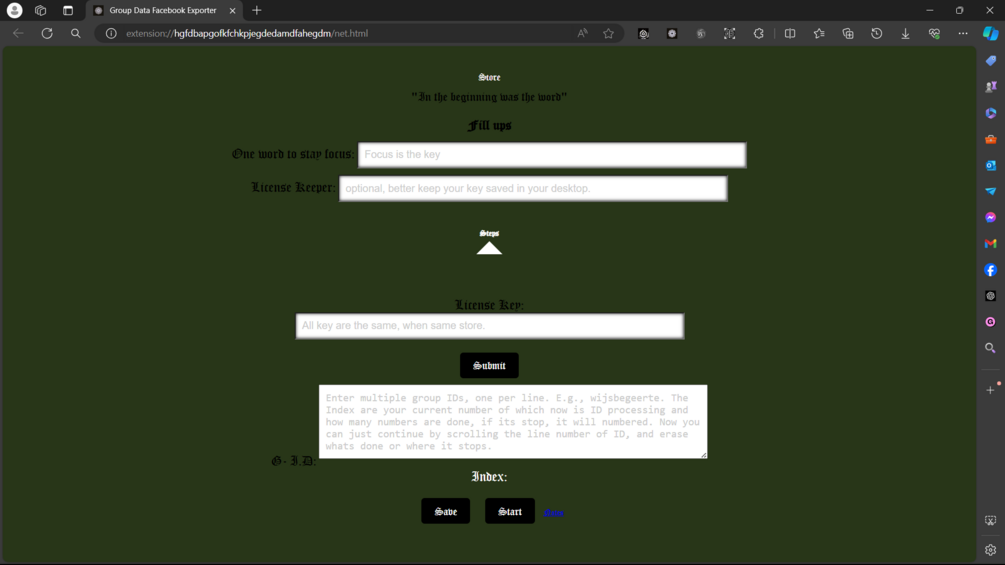Open the Tools briefcase sidebar icon
Viewport: 1005px width, 565px height.
990,139
